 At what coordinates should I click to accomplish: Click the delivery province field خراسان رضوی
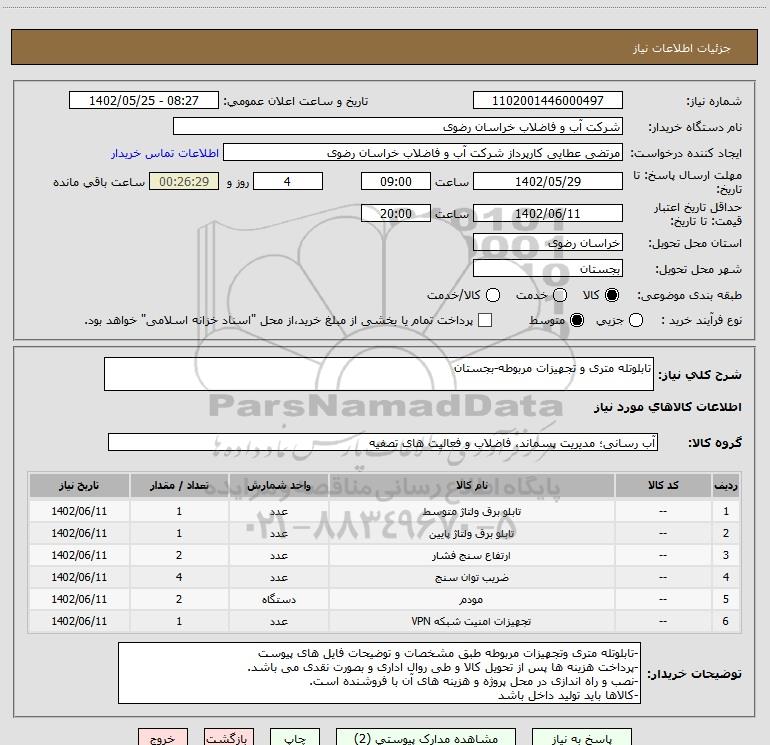[x=548, y=242]
